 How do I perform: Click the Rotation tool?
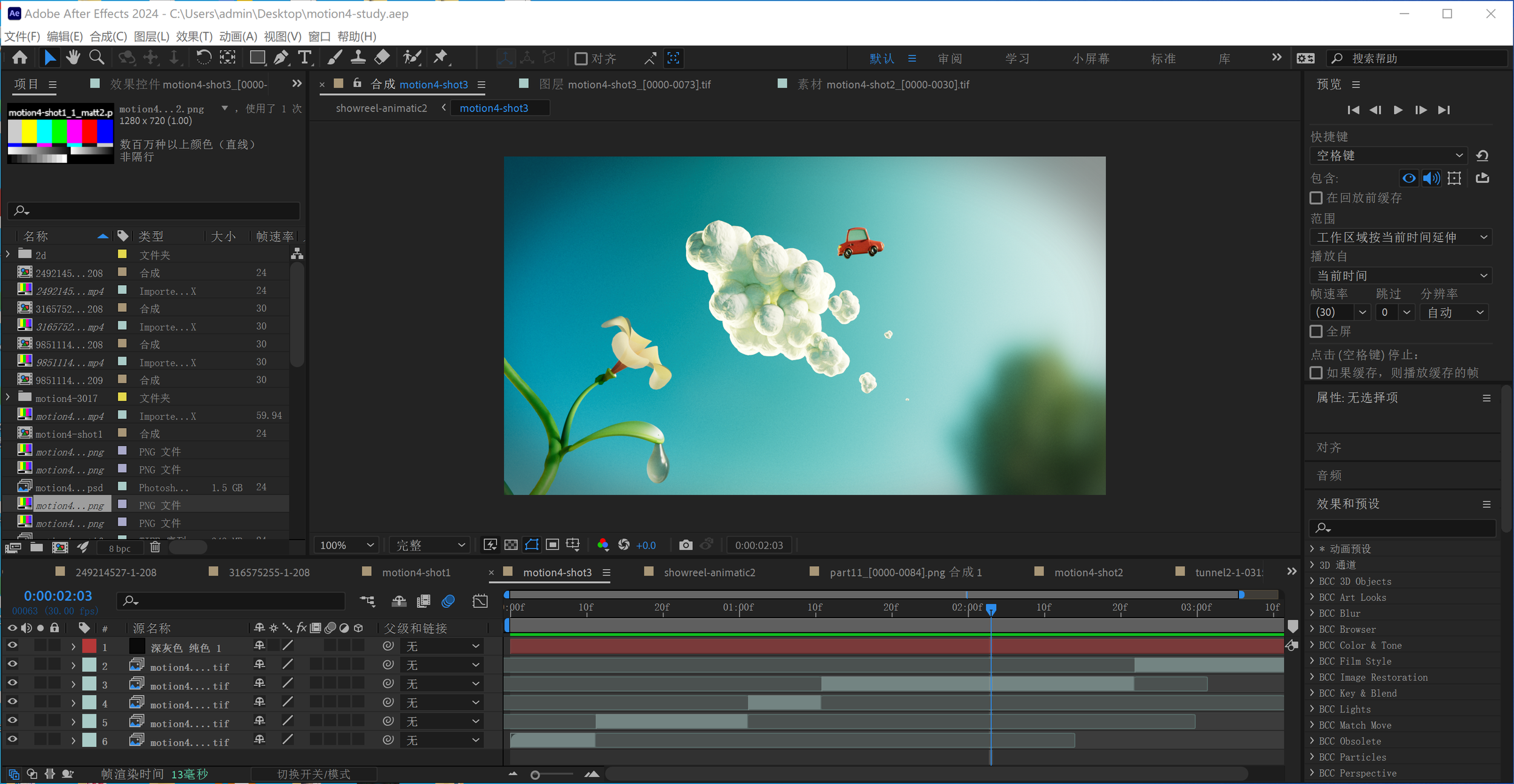click(203, 58)
